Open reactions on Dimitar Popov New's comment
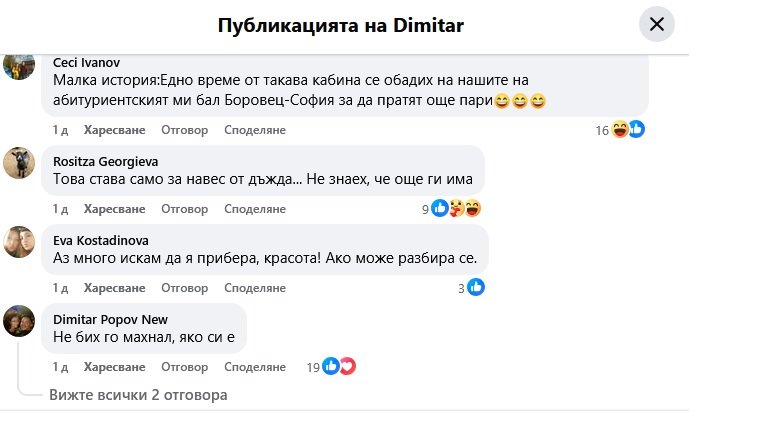The width and height of the screenshot is (779, 431). click(339, 367)
